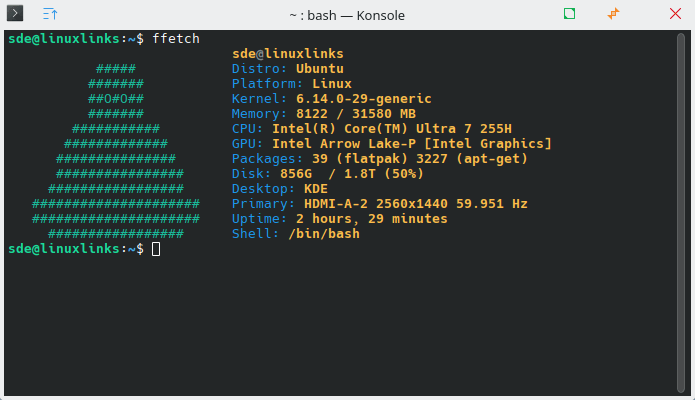This screenshot has width=695, height=400.
Task: Click the sde@linuxlinks header in ffetch output
Action: coord(288,54)
